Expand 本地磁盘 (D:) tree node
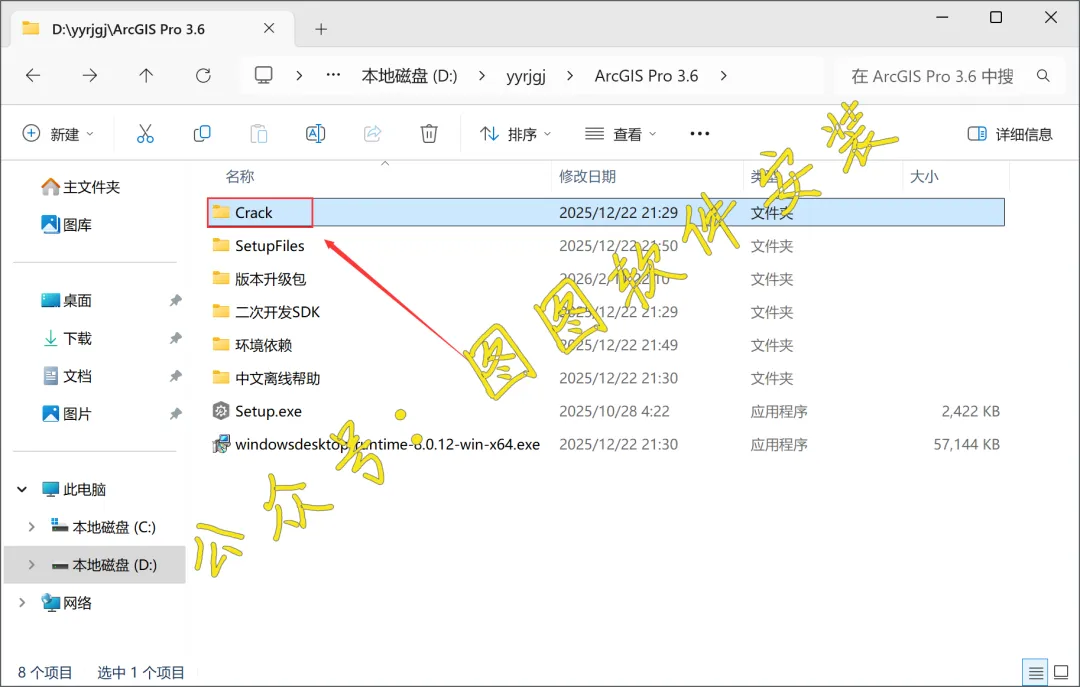This screenshot has width=1080, height=687. pyautogui.click(x=32, y=565)
